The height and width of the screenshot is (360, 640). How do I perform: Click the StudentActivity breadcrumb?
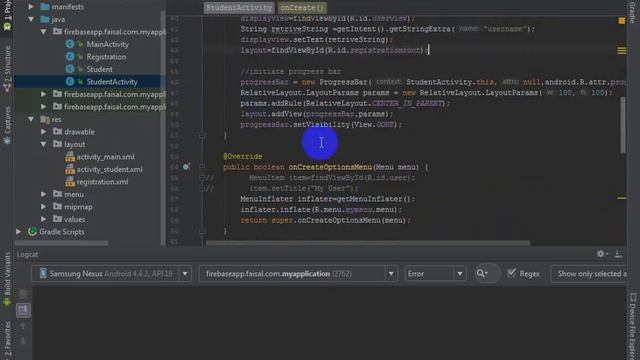pos(239,8)
